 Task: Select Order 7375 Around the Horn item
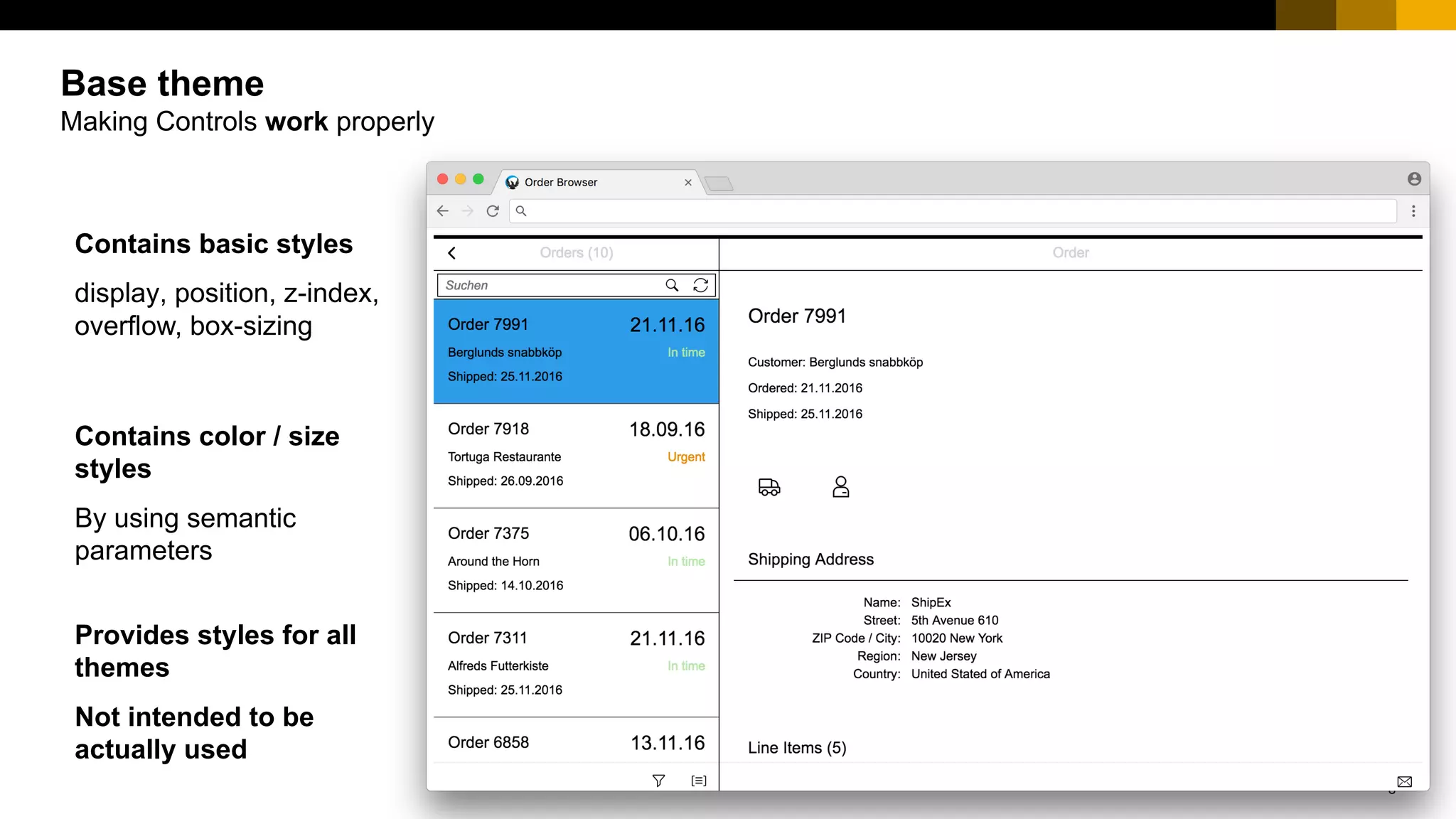576,560
